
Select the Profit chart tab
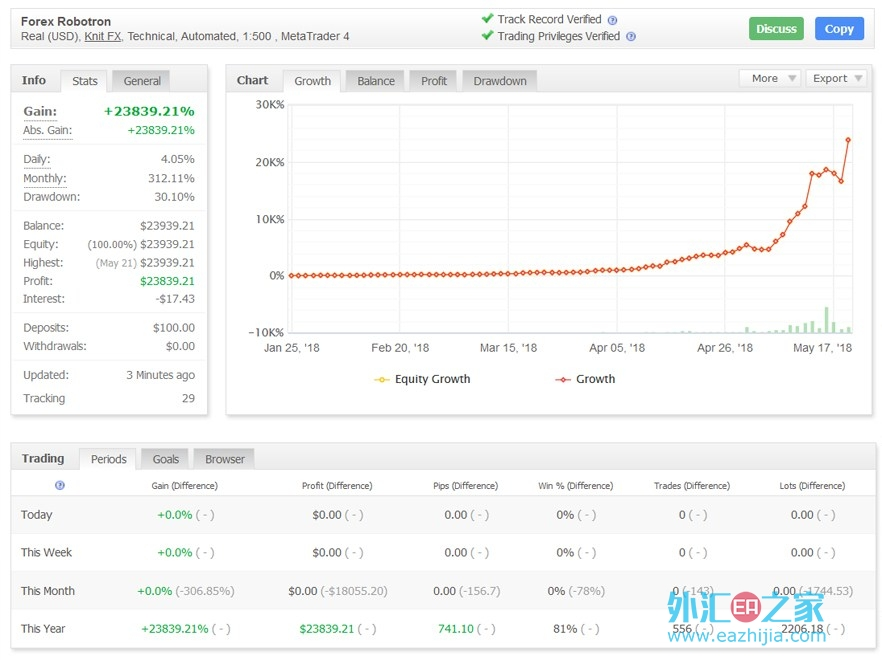point(434,81)
